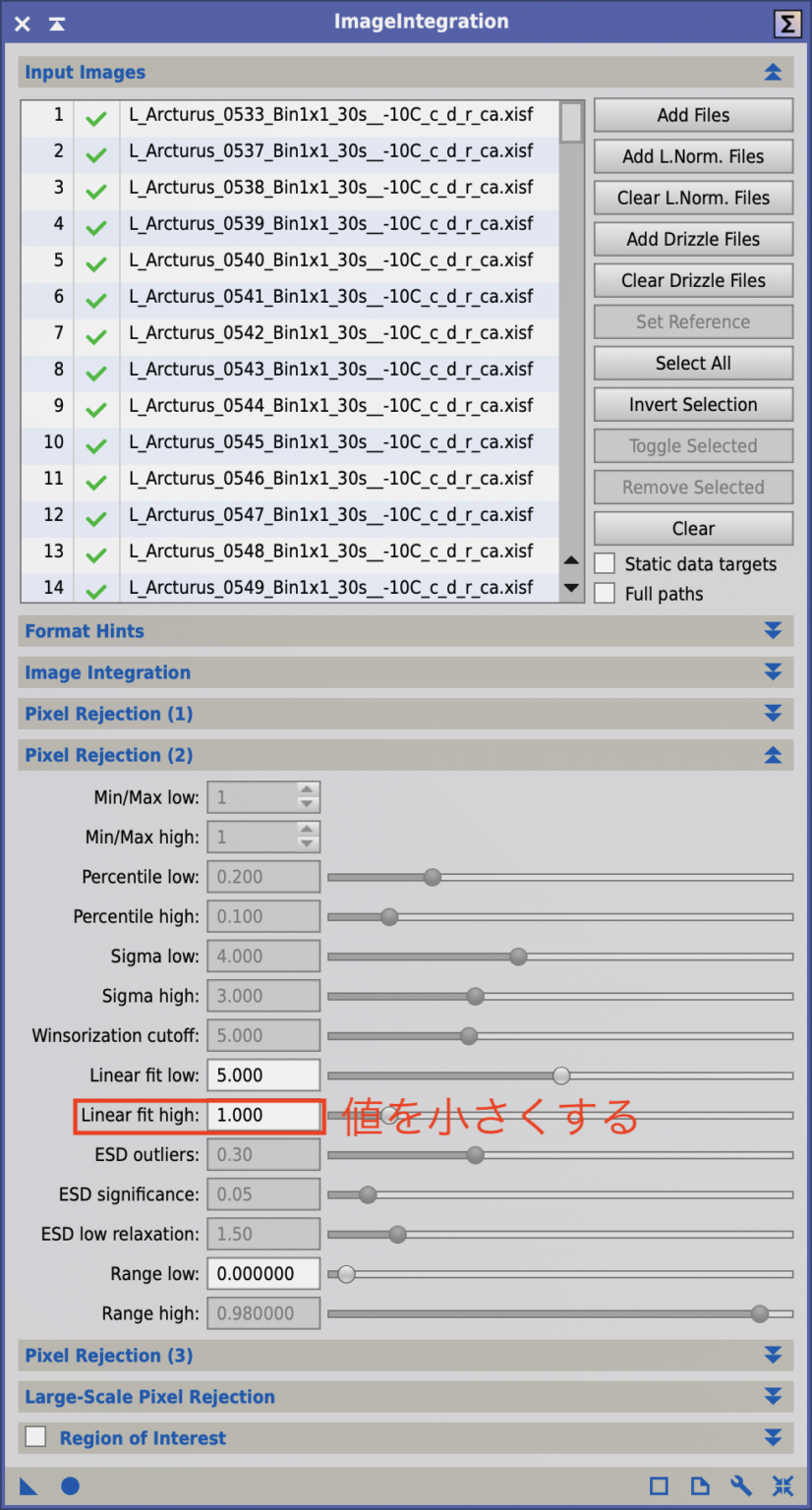Click the Sigma icon in title bar
812x1510 pixels.
(x=787, y=24)
